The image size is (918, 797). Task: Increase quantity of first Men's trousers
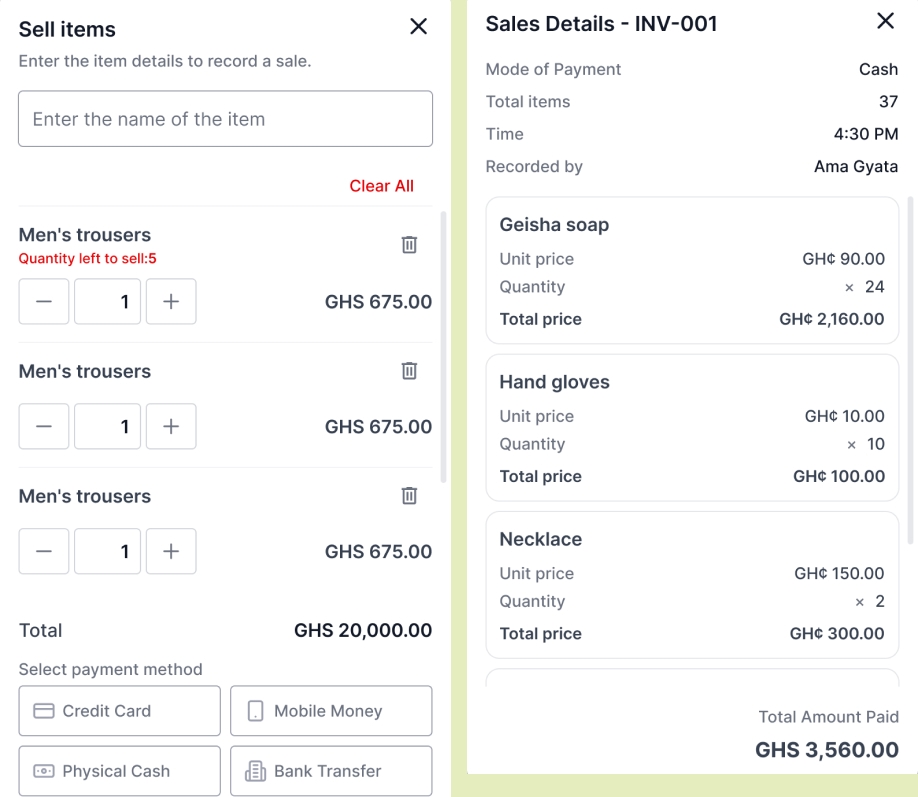coord(171,302)
